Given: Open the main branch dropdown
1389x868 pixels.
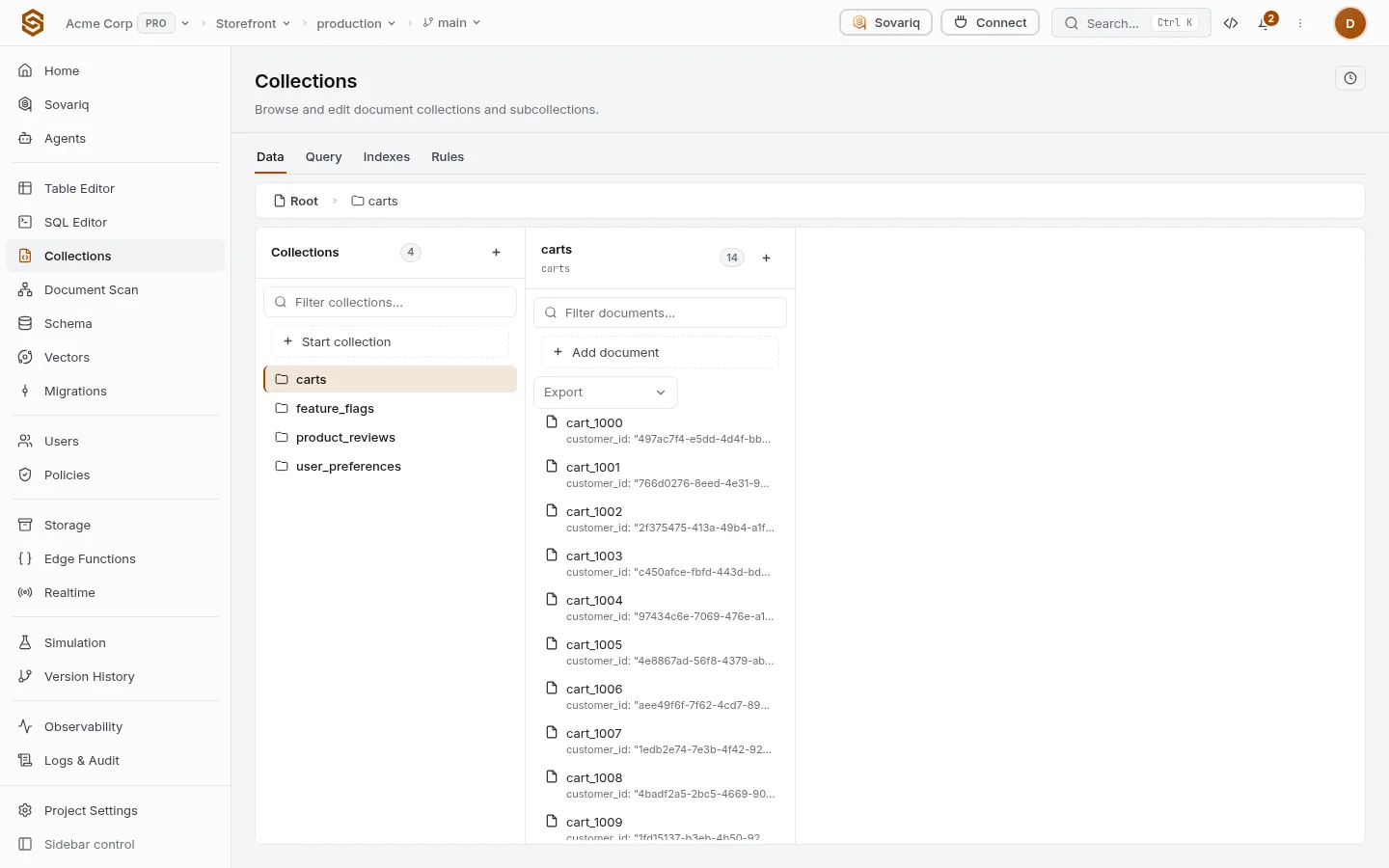Looking at the screenshot, I should [451, 23].
